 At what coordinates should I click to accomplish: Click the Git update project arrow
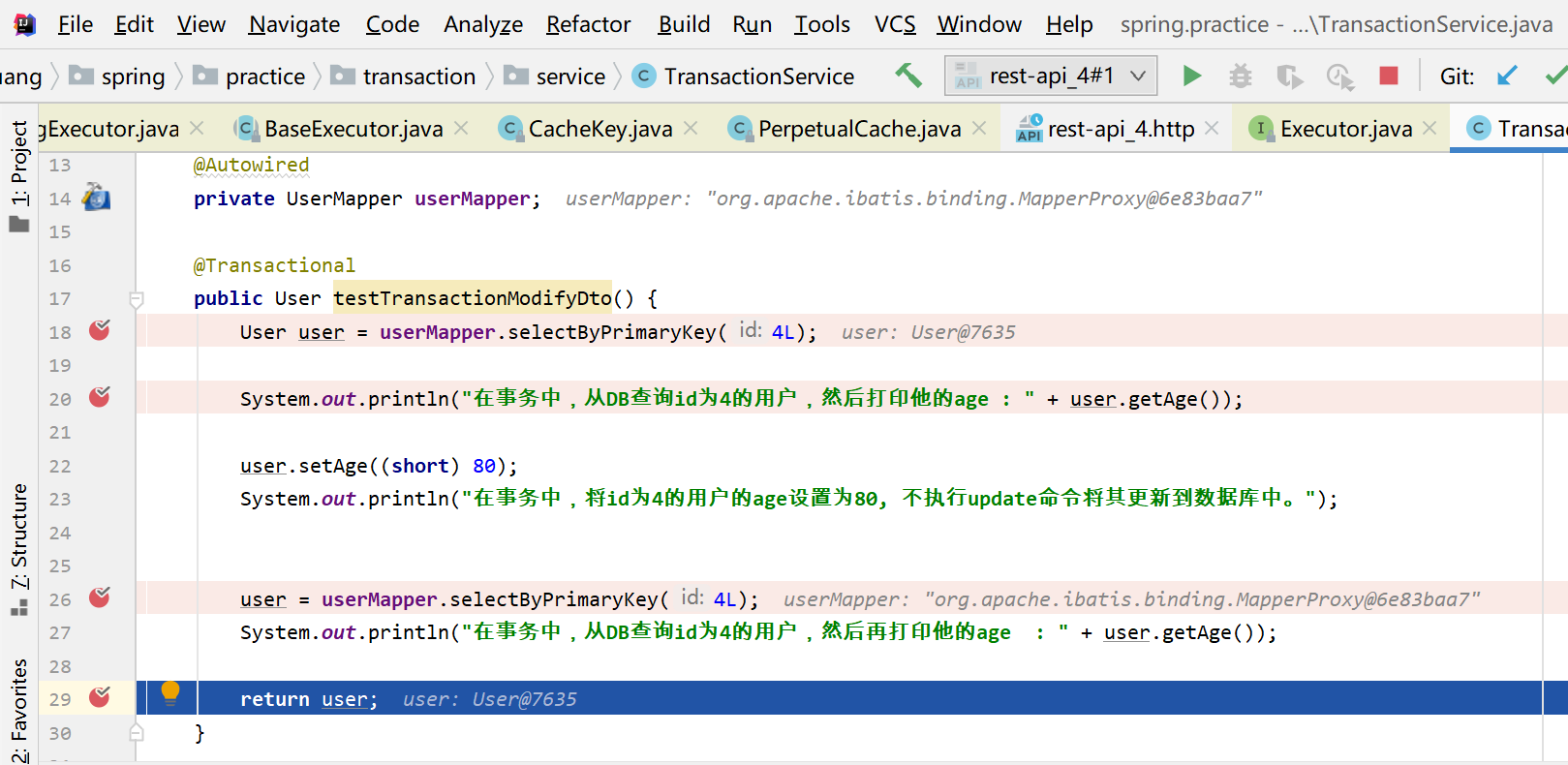click(x=1507, y=76)
